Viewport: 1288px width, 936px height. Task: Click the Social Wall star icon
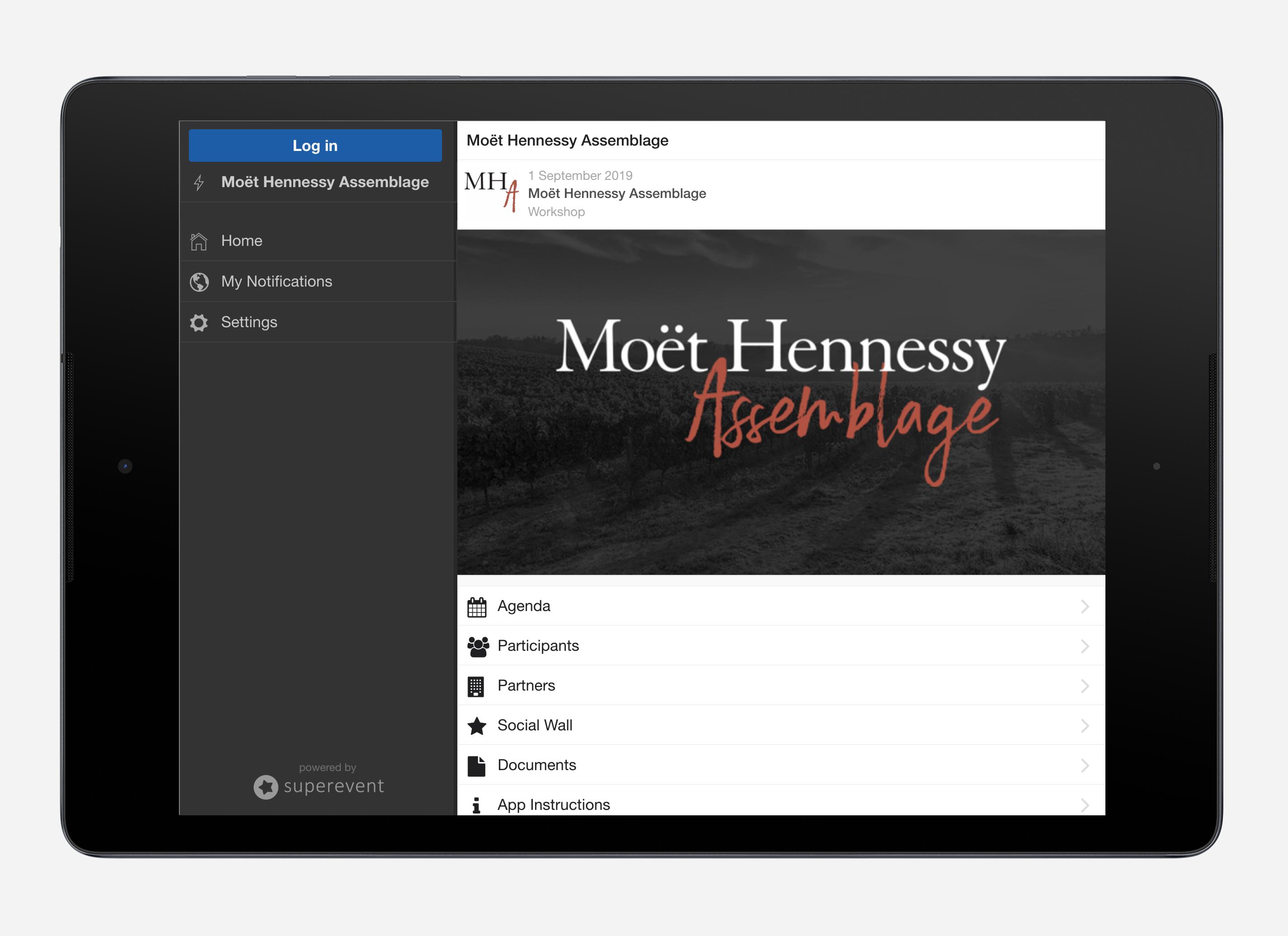tap(476, 726)
